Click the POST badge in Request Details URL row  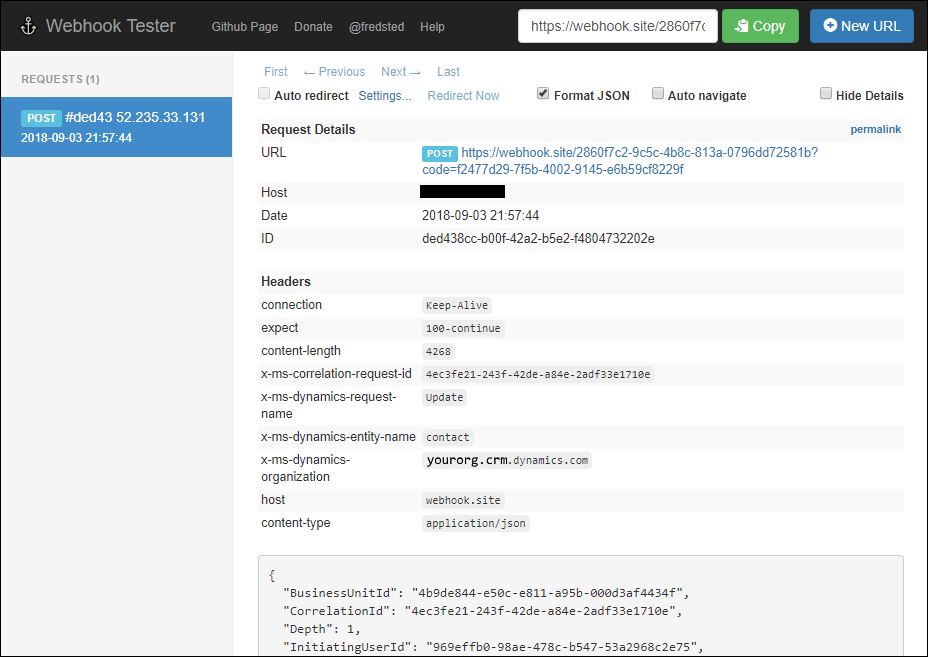(x=438, y=153)
